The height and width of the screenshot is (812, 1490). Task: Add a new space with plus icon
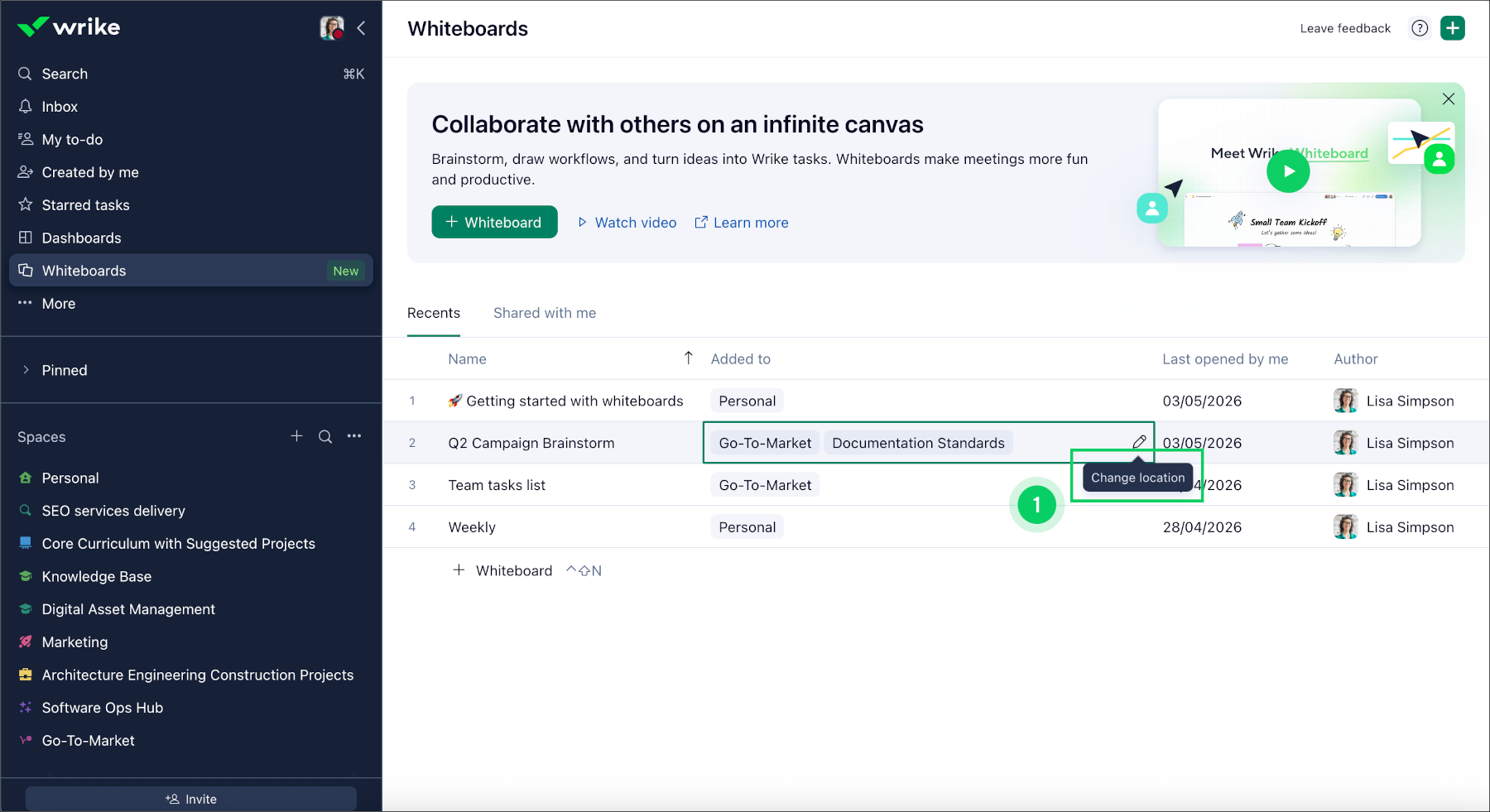(296, 436)
